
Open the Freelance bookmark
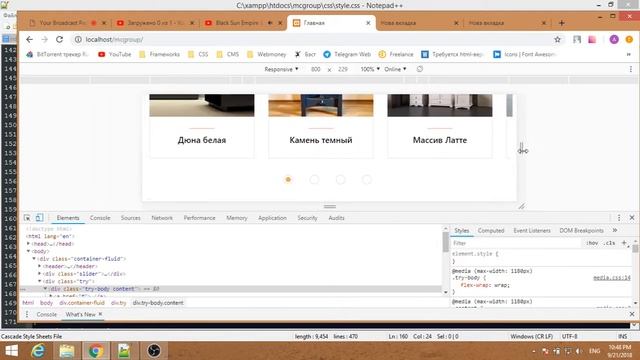coord(396,54)
